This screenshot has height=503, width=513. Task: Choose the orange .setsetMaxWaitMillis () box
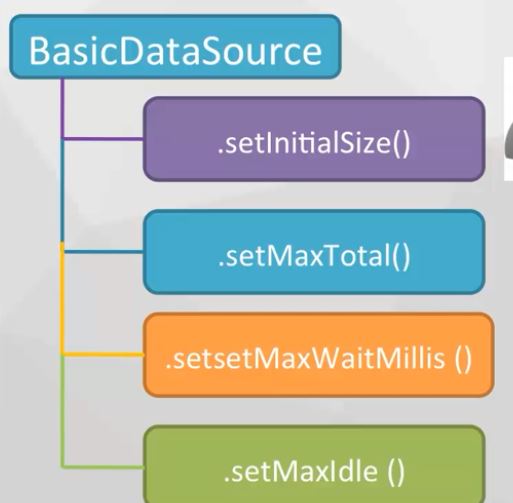click(x=318, y=355)
